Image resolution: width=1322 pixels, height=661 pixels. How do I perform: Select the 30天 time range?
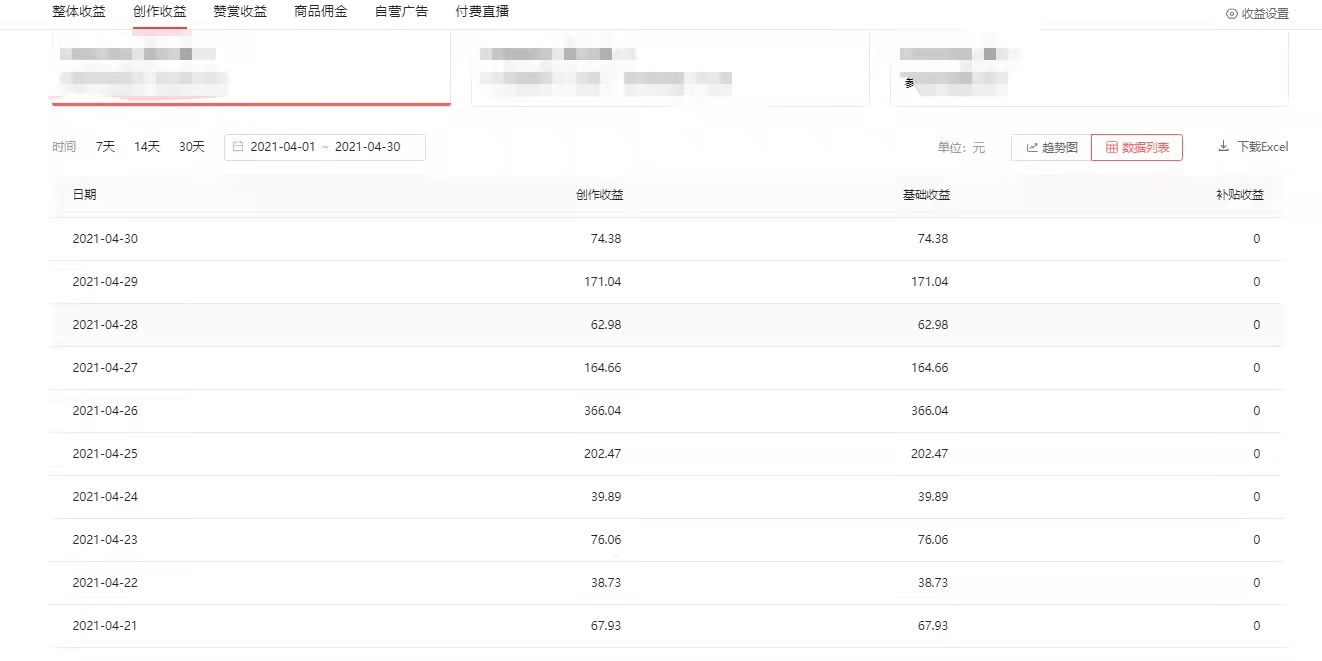(191, 147)
